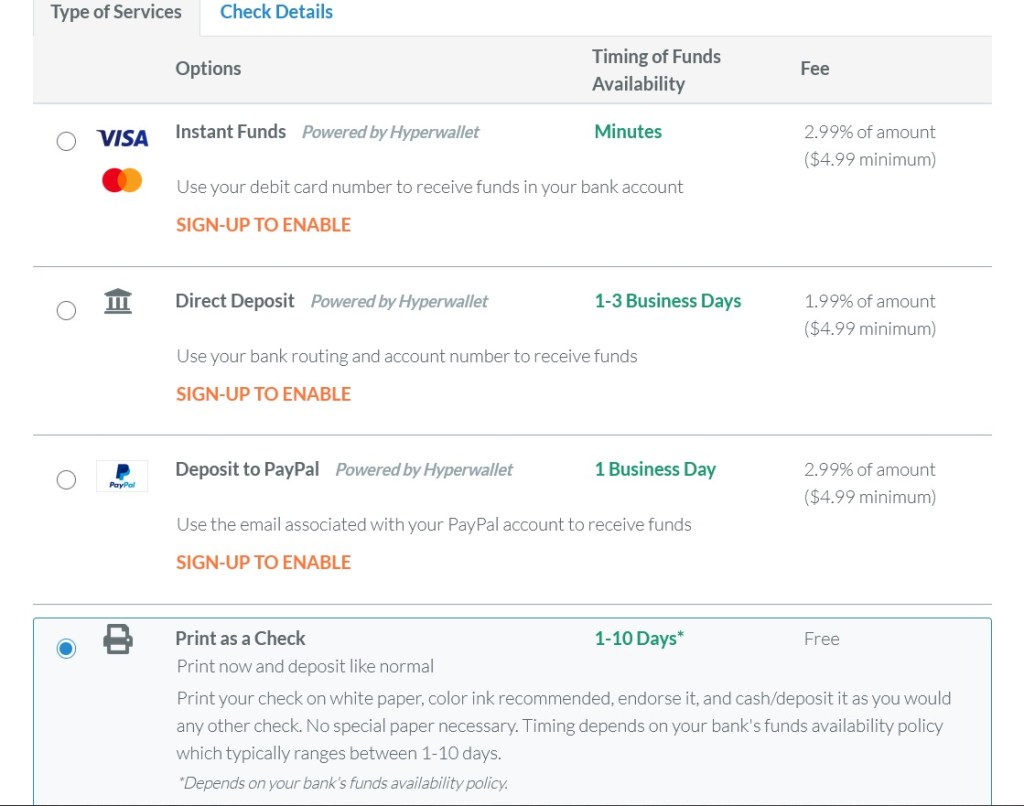Click Sign-Up to Enable under Deposit to PayPal

click(x=263, y=562)
